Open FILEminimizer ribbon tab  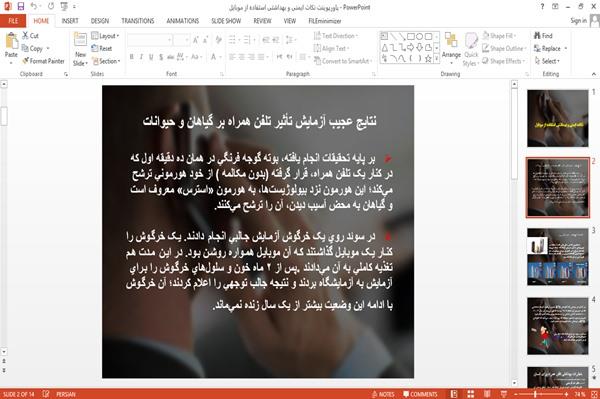(325, 21)
